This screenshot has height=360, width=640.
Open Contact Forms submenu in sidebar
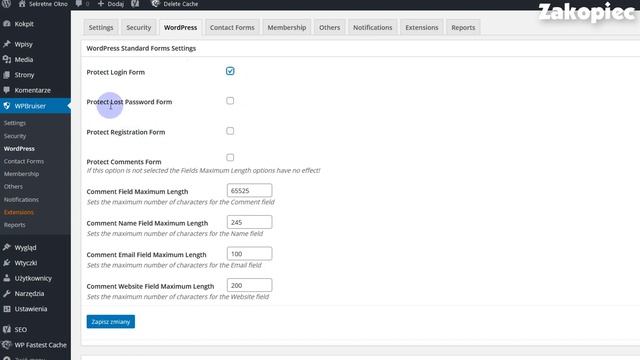(24, 161)
